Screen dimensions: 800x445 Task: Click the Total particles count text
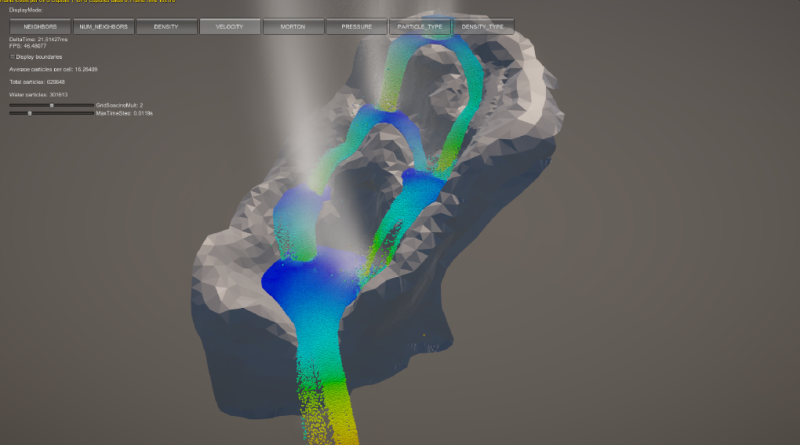click(38, 83)
